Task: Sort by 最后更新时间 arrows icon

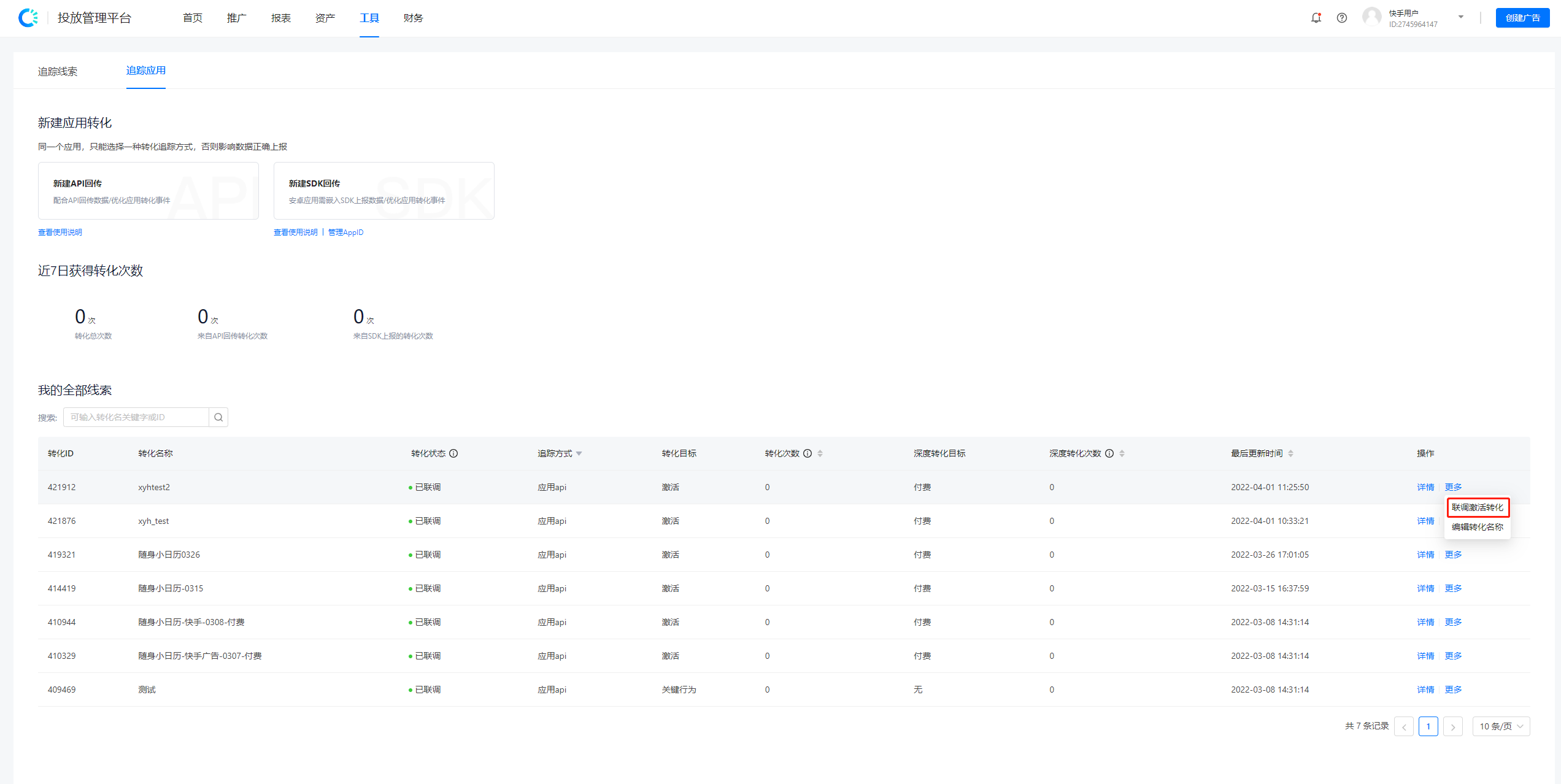Action: (1291, 453)
